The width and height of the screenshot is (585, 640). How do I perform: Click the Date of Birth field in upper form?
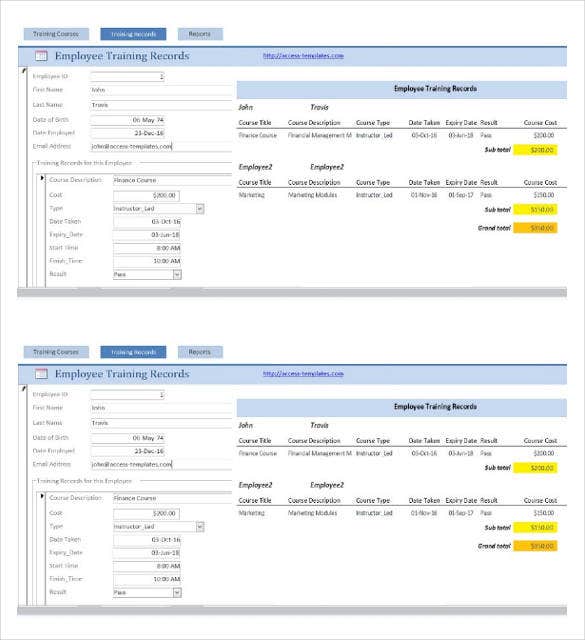[127, 120]
